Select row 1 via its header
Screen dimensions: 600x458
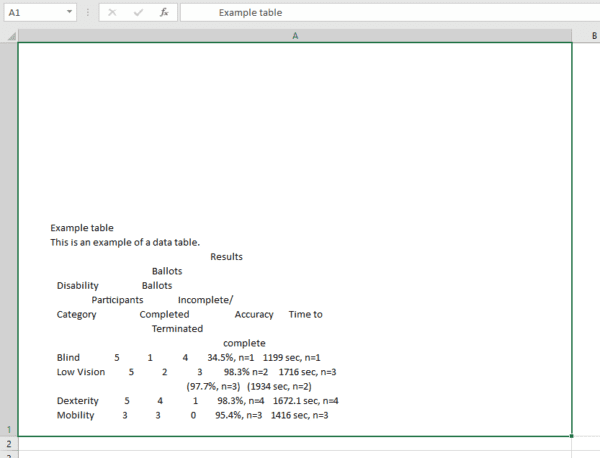(x=8, y=428)
